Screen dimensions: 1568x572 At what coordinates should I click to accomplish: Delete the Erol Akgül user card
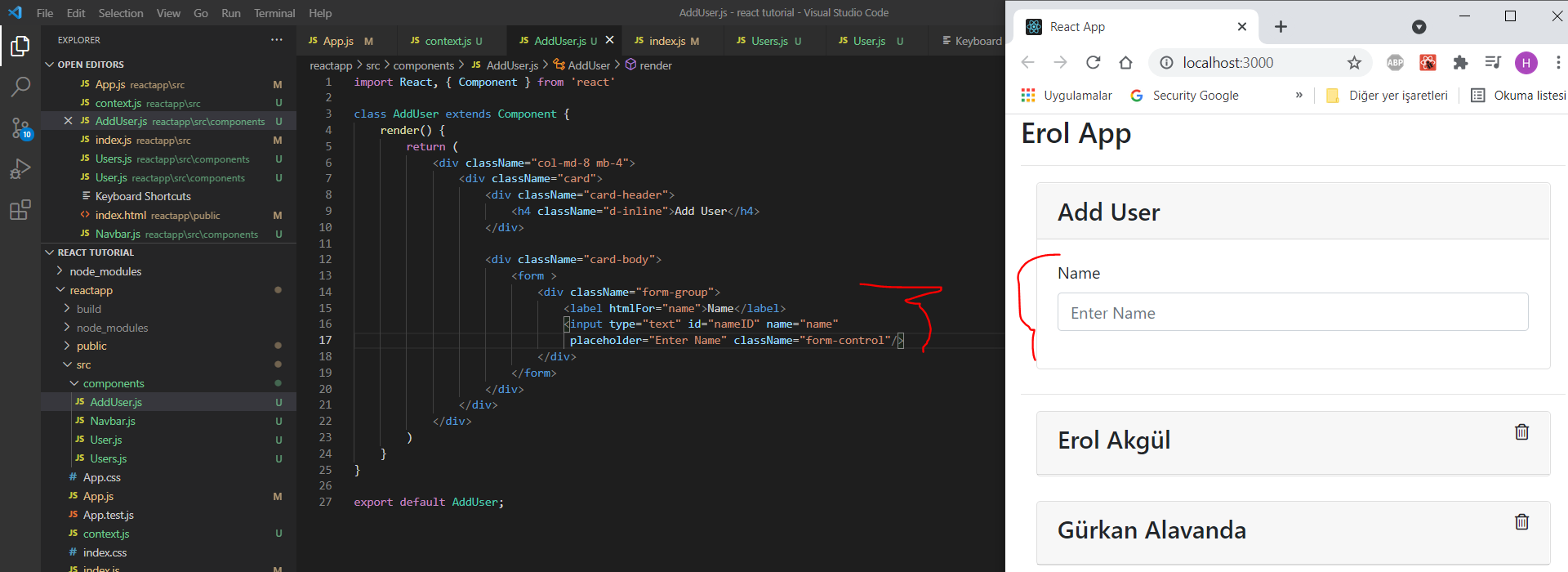coord(1521,432)
